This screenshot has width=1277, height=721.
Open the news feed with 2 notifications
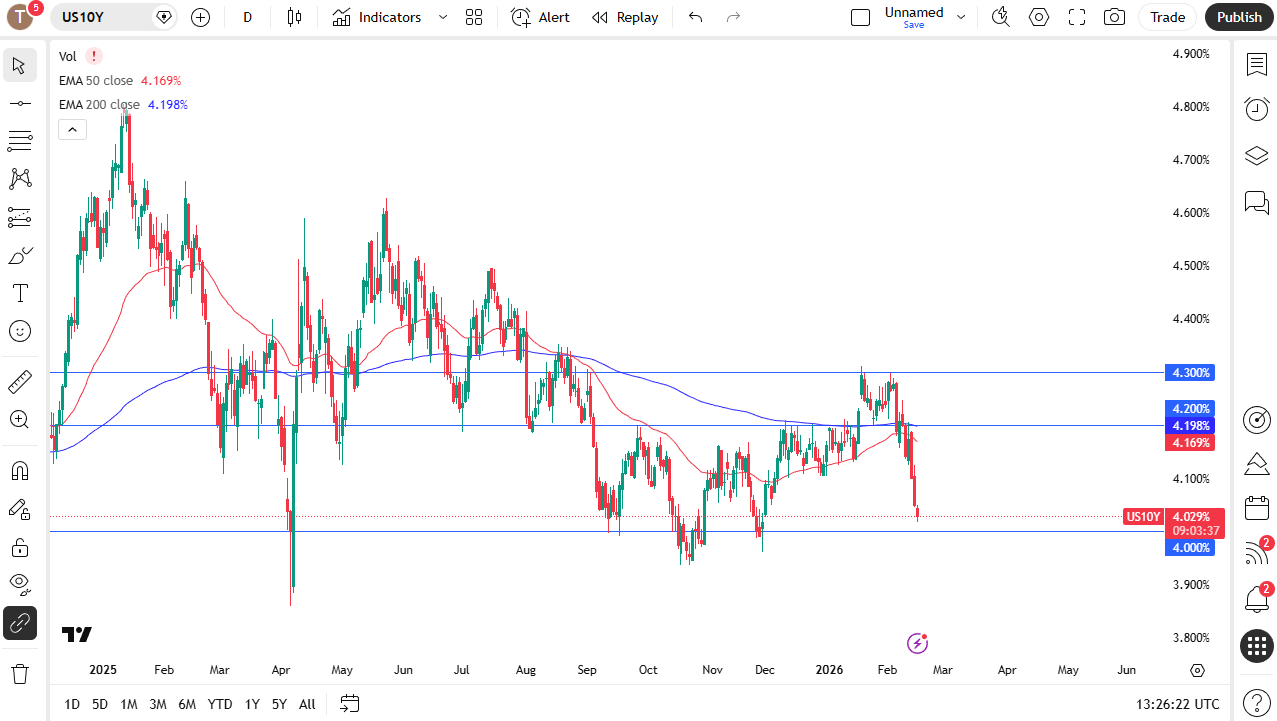pos(1257,552)
